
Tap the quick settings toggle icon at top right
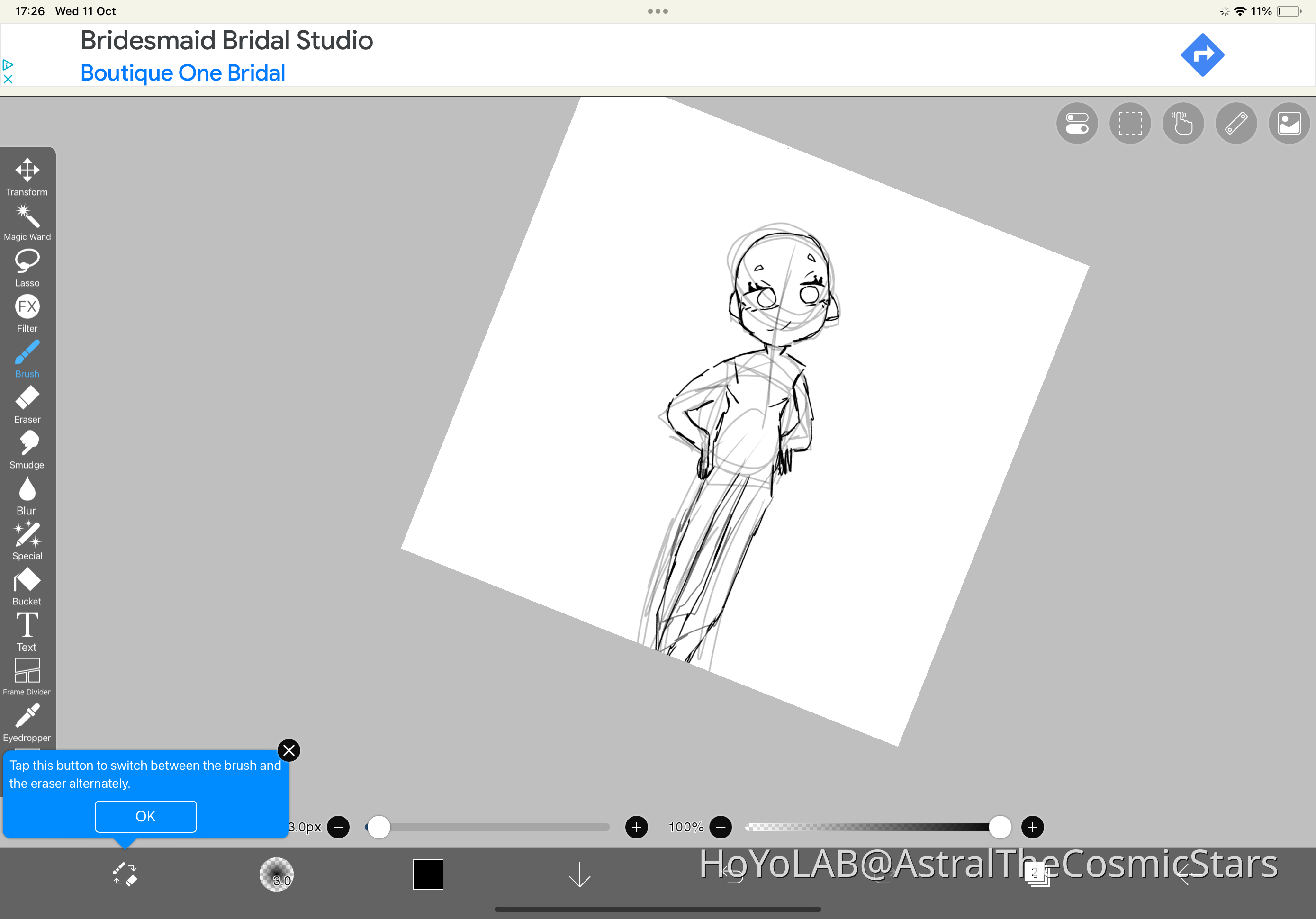[x=1077, y=123]
